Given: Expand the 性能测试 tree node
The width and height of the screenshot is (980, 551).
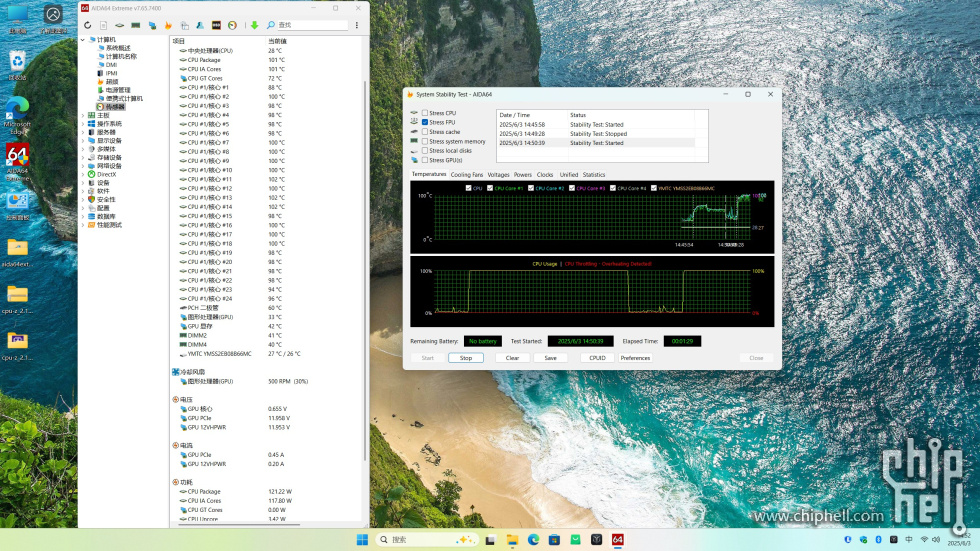Looking at the screenshot, I should coord(83,225).
